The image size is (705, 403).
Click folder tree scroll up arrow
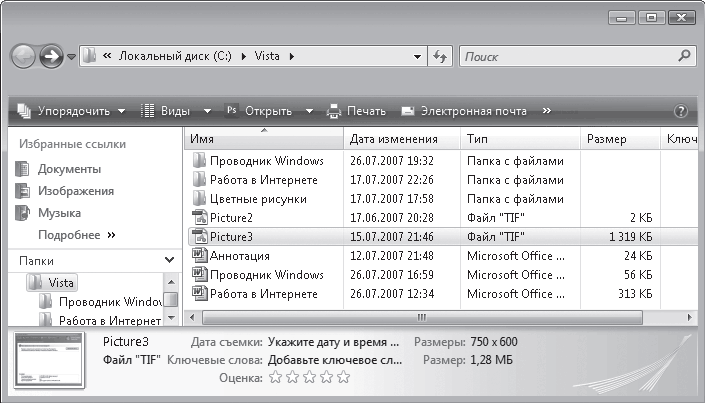pyautogui.click(x=171, y=282)
